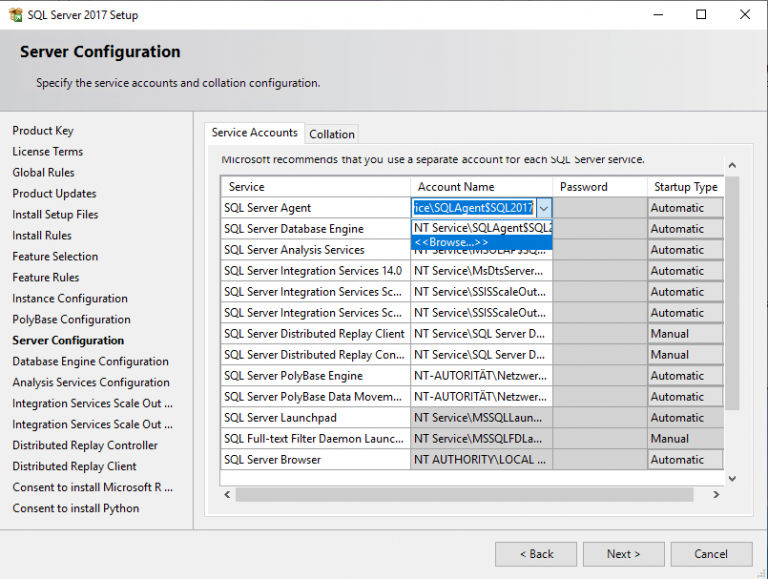
Task: Select NT Service\SQLAgent$SQL option in dropdown list
Action: (481, 228)
